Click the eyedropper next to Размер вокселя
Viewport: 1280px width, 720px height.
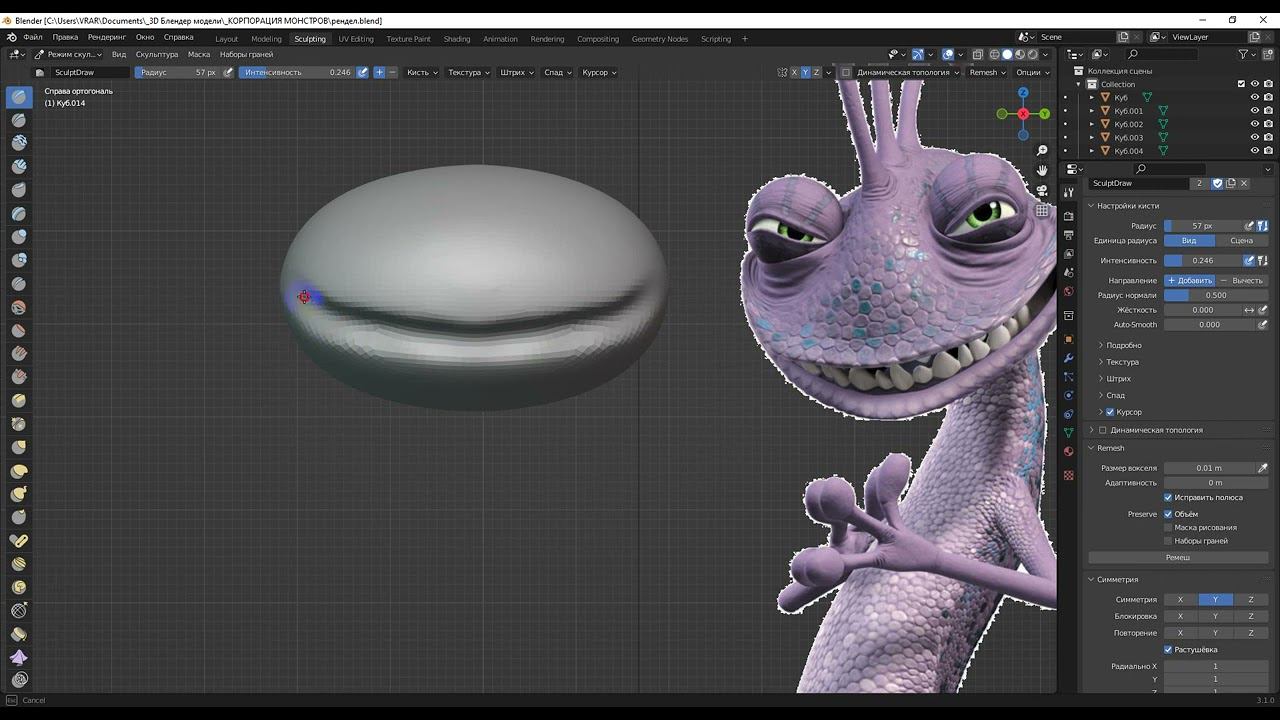coord(1262,468)
